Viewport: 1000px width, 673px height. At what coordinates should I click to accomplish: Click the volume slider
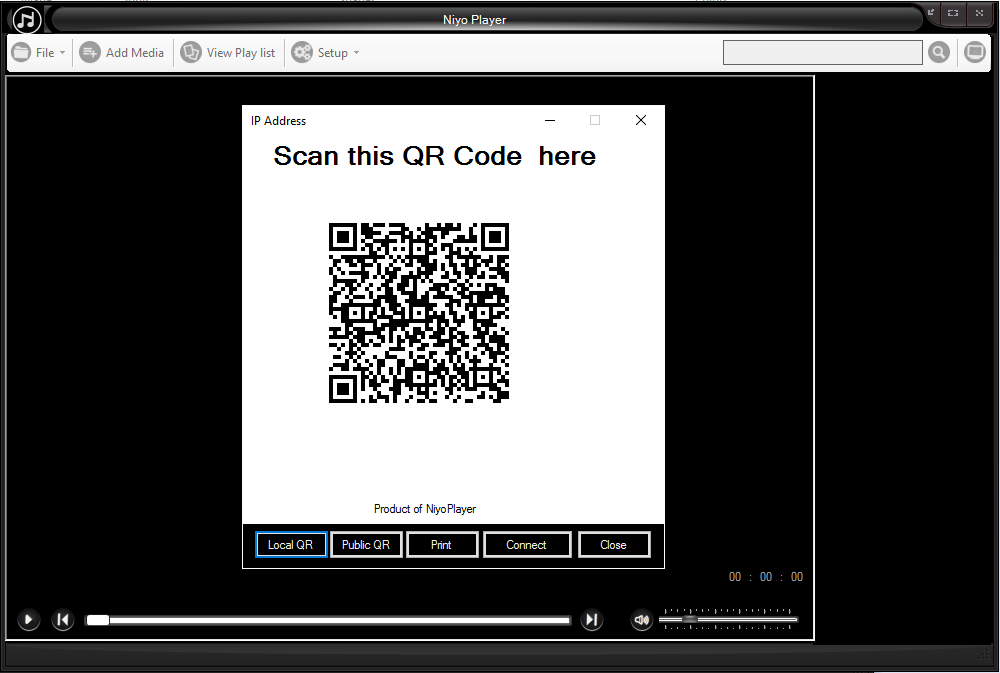[x=728, y=619]
